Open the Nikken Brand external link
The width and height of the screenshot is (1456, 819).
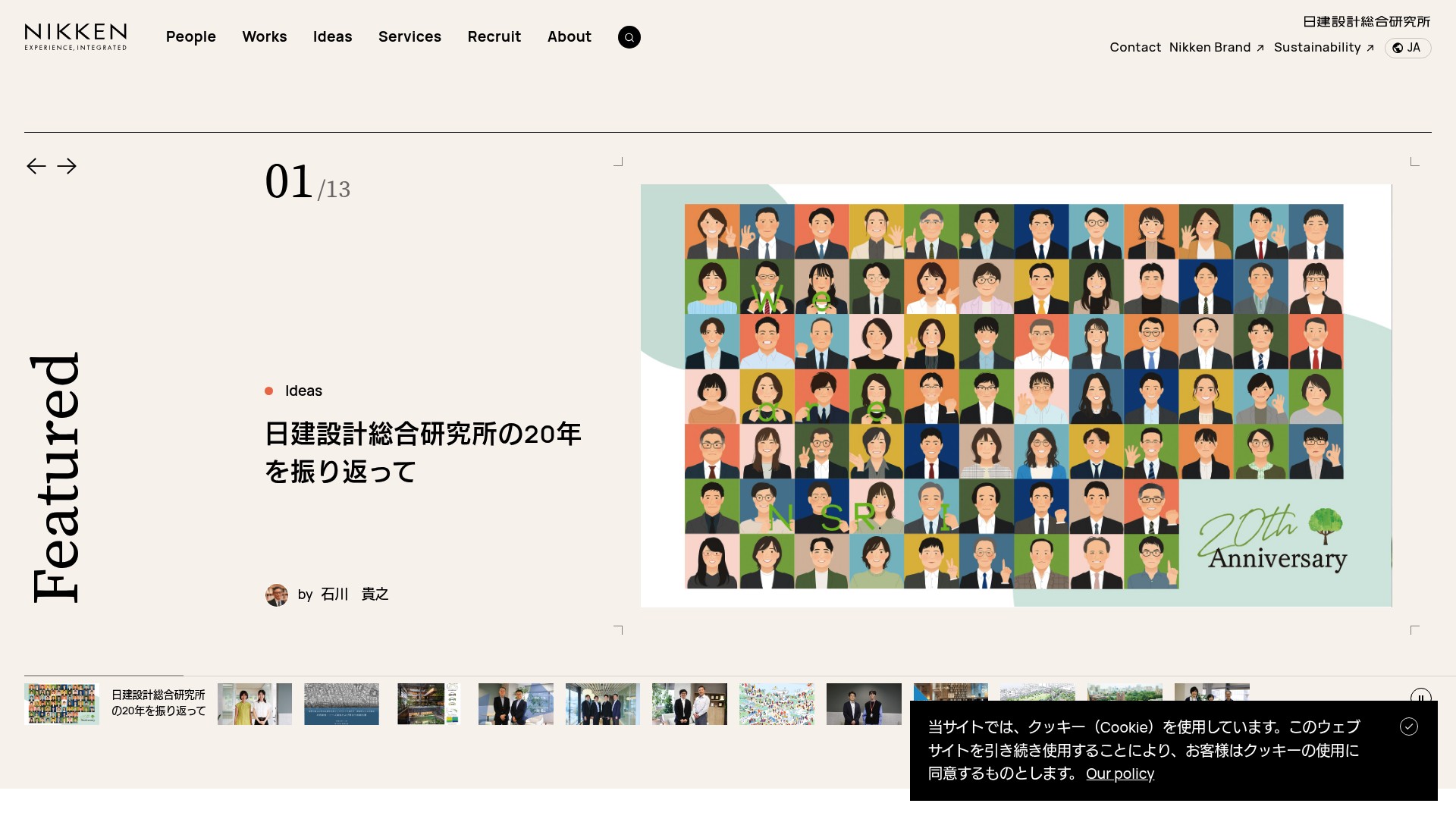click(x=1216, y=47)
